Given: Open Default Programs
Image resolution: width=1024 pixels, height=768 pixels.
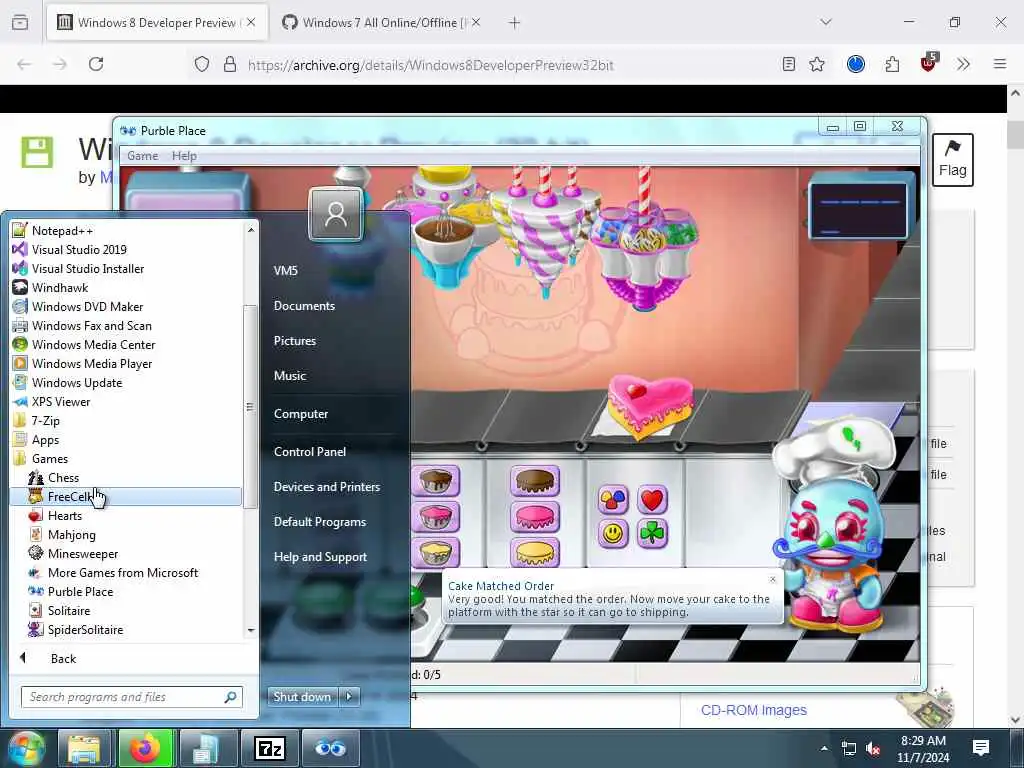Looking at the screenshot, I should pyautogui.click(x=320, y=522).
